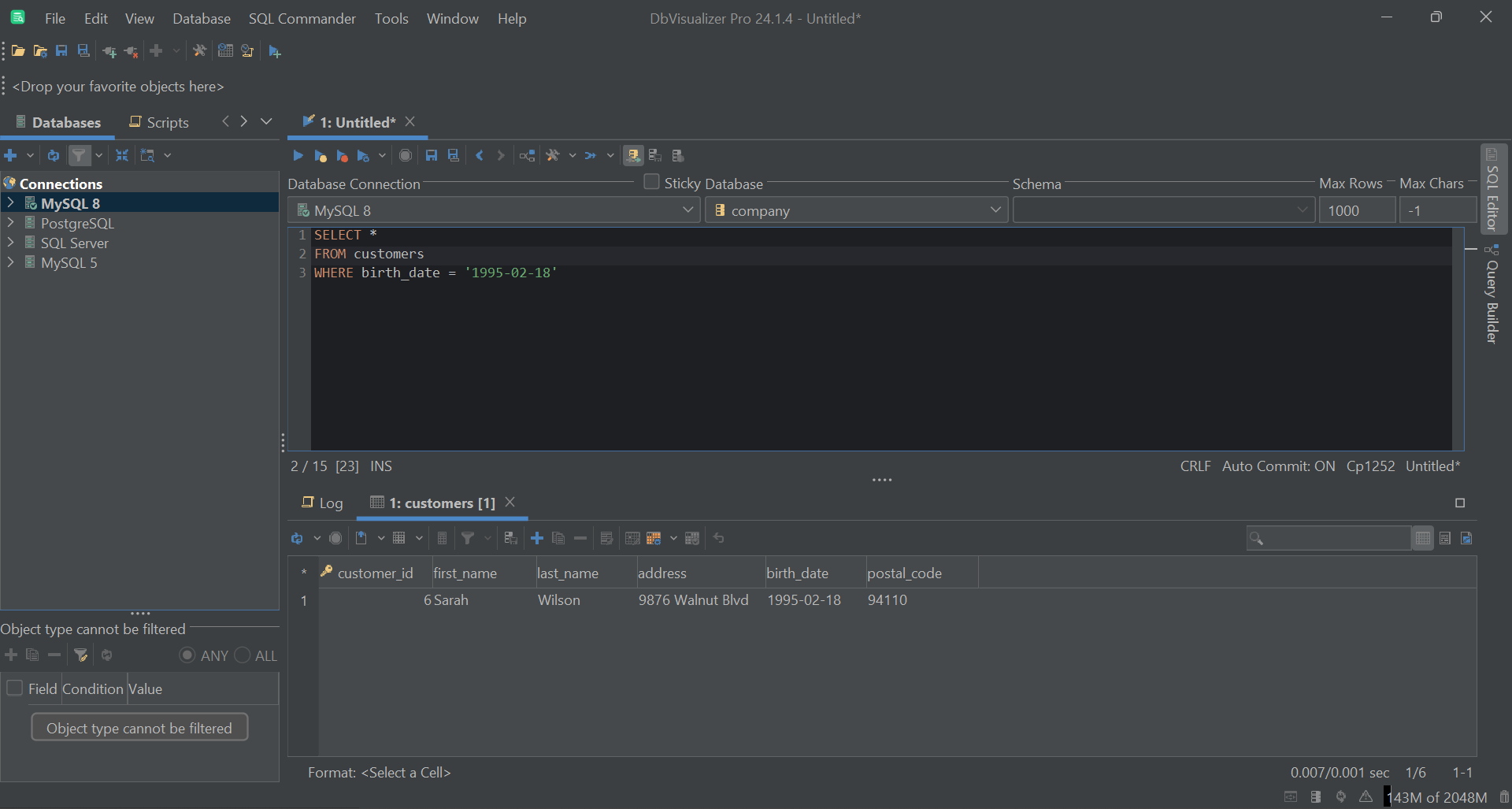Viewport: 1512px width, 809px height.
Task: Click the memory usage indicator
Action: coord(1436,796)
